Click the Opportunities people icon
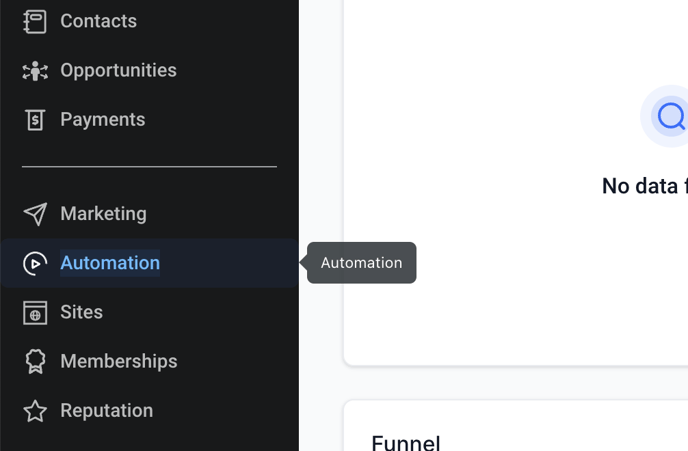Screen dimensions: 688x451 (35, 70)
